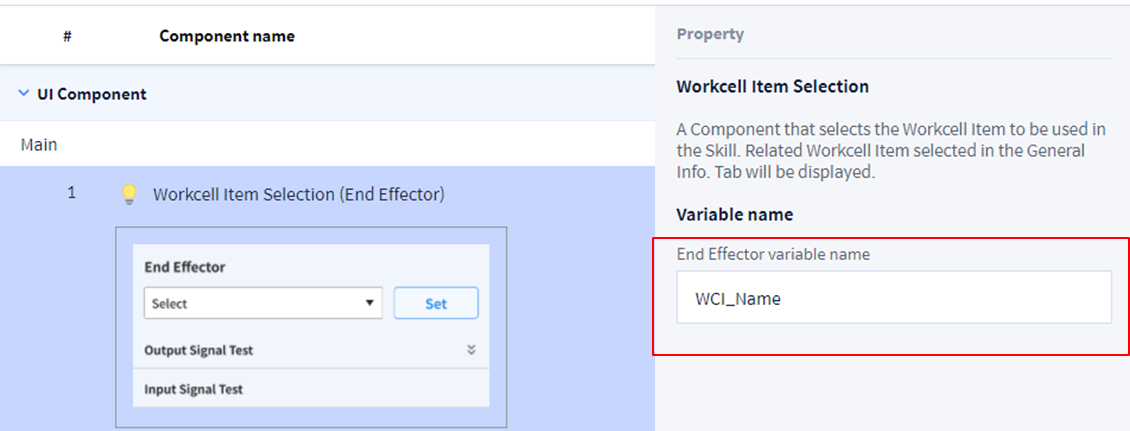Screen dimensions: 1130x431
Task: Click the Component name column header
Action: (227, 36)
